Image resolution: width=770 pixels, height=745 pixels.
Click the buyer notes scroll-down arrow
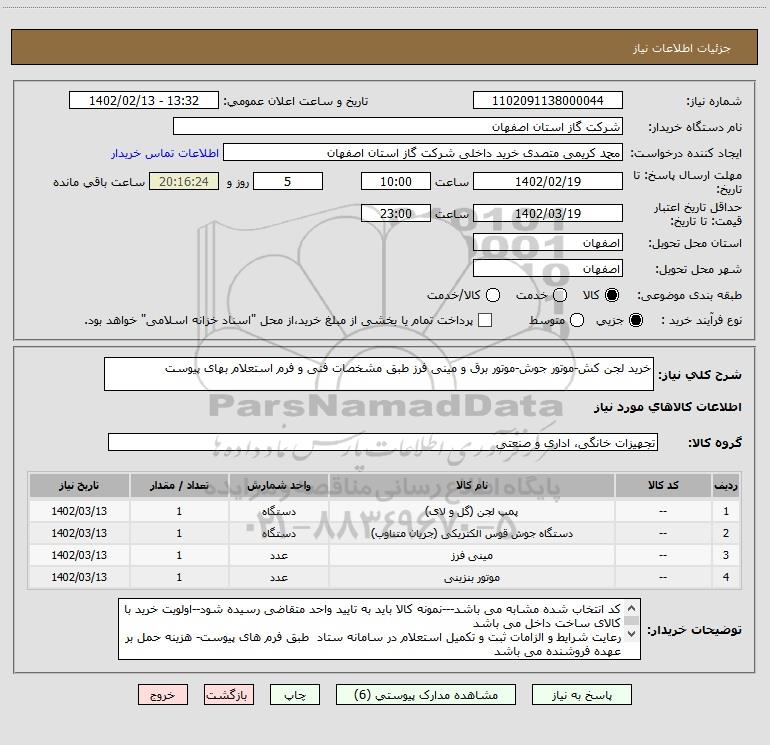click(x=632, y=634)
